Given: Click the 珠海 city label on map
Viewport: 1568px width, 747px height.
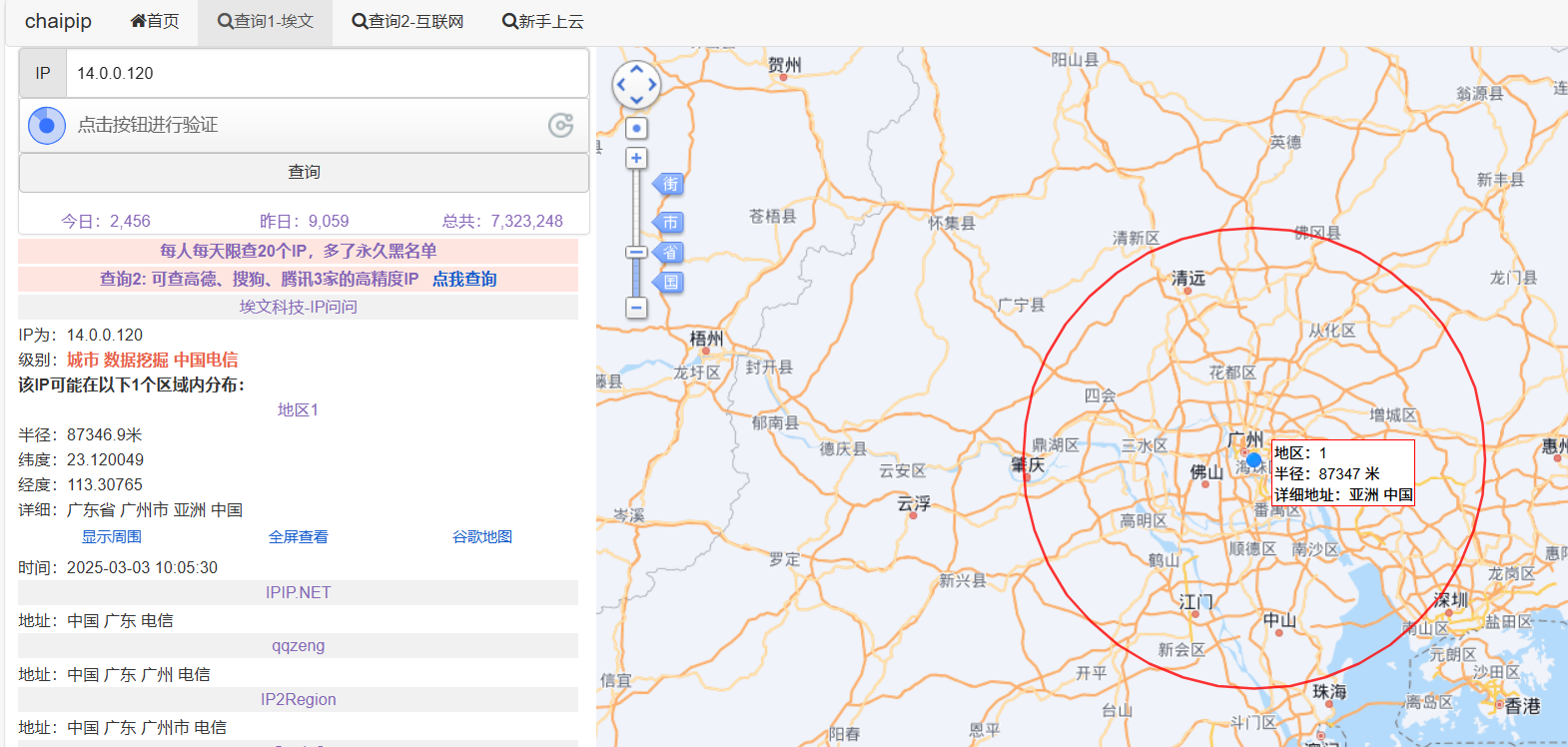Looking at the screenshot, I should point(1329,691).
